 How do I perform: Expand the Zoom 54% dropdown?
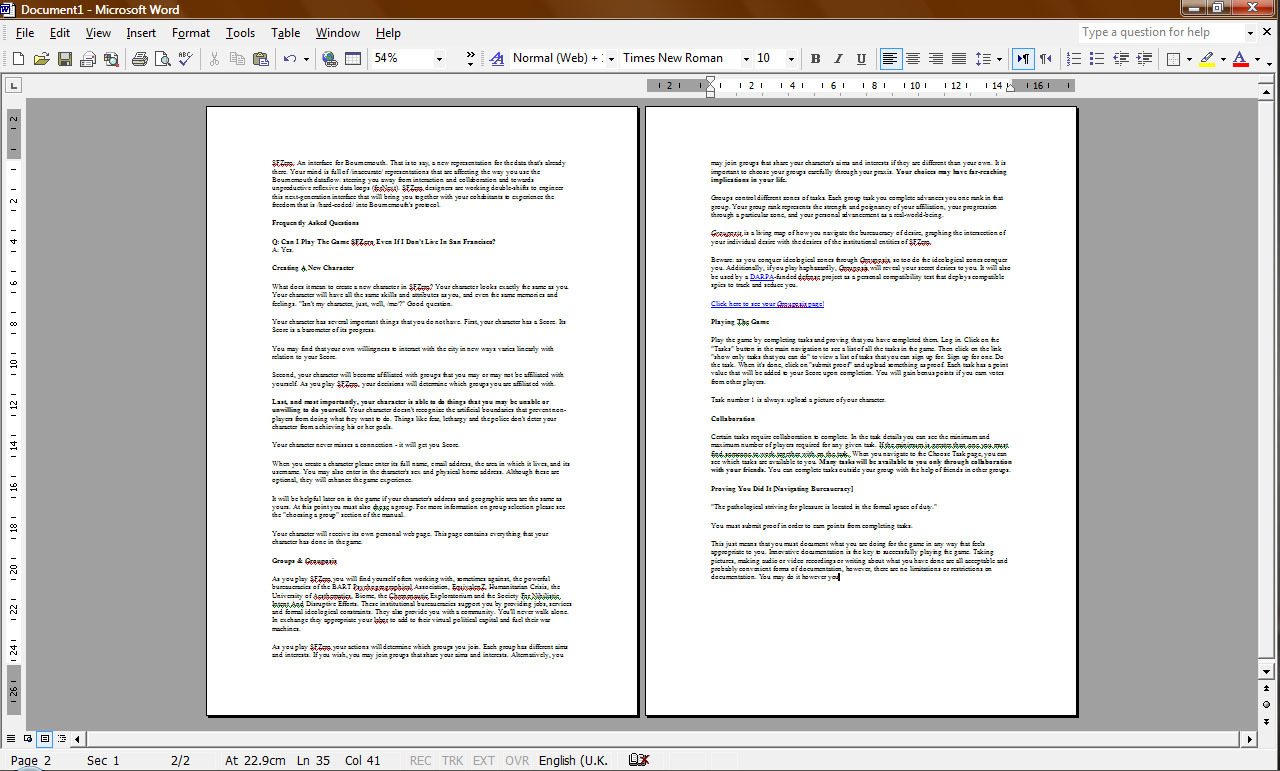pyautogui.click(x=439, y=59)
